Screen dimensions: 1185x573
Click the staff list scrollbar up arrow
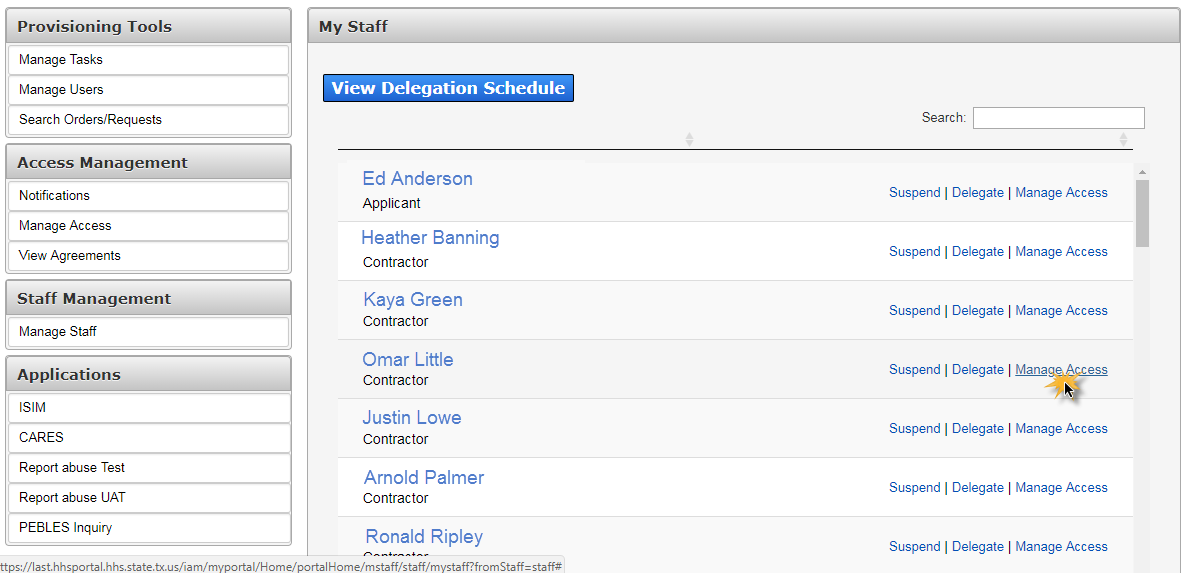(1142, 172)
